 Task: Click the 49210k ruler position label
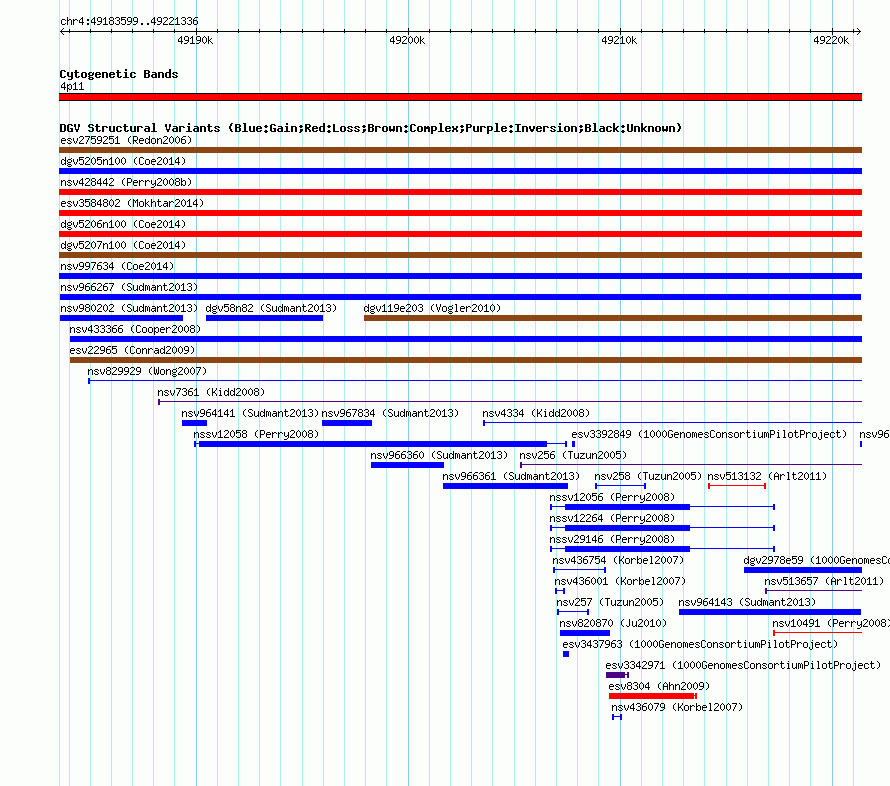(619, 40)
